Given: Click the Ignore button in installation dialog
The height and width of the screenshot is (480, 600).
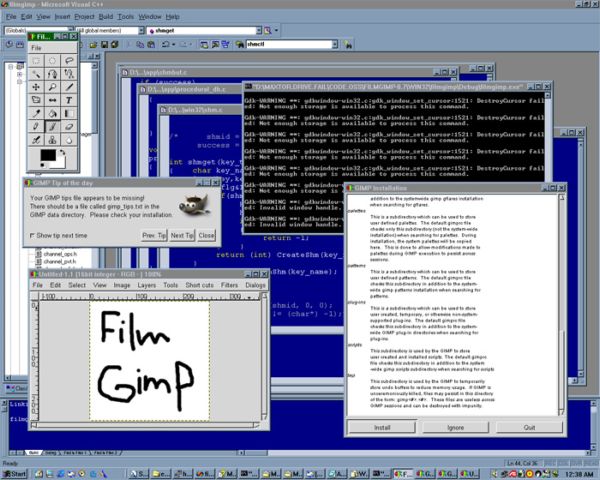Looking at the screenshot, I should point(455,426).
